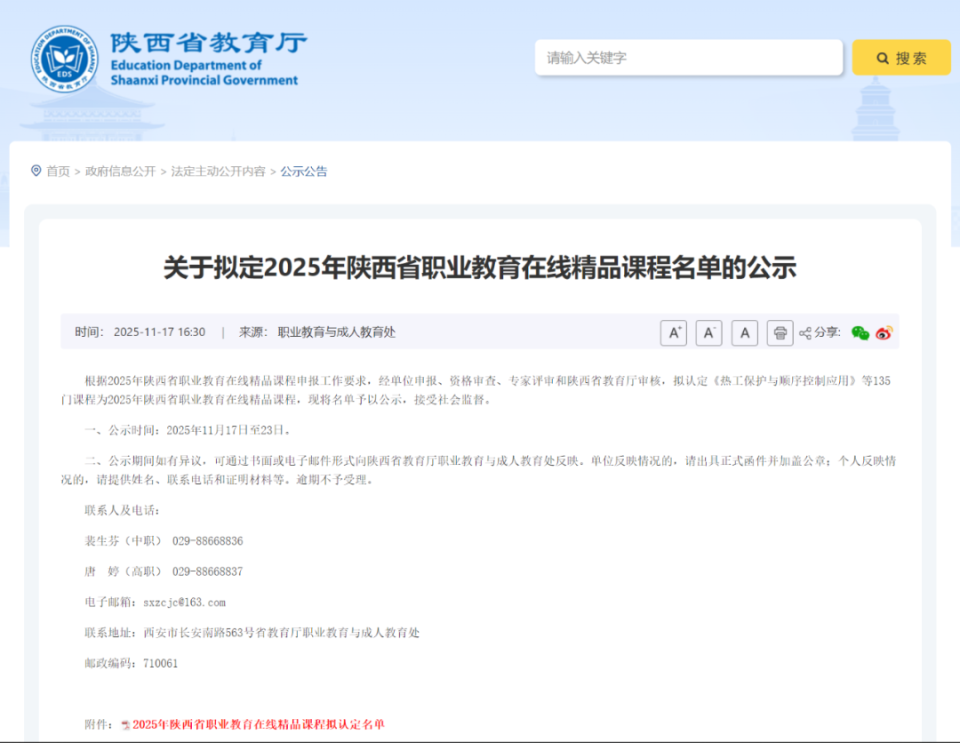This screenshot has height=743, width=960.
Task: Open the 首页 breadcrumb link
Action: pyautogui.click(x=57, y=171)
